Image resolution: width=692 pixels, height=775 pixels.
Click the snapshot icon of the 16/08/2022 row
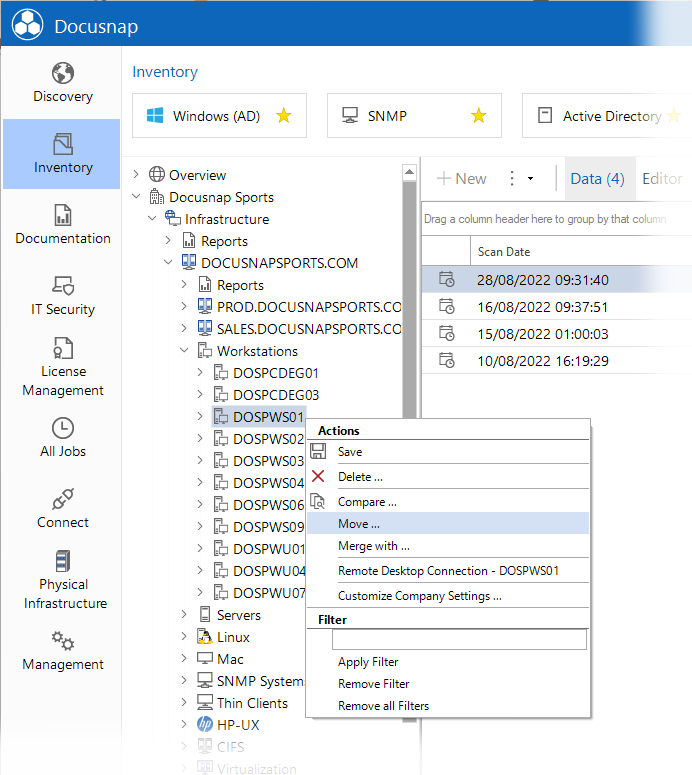point(446,306)
